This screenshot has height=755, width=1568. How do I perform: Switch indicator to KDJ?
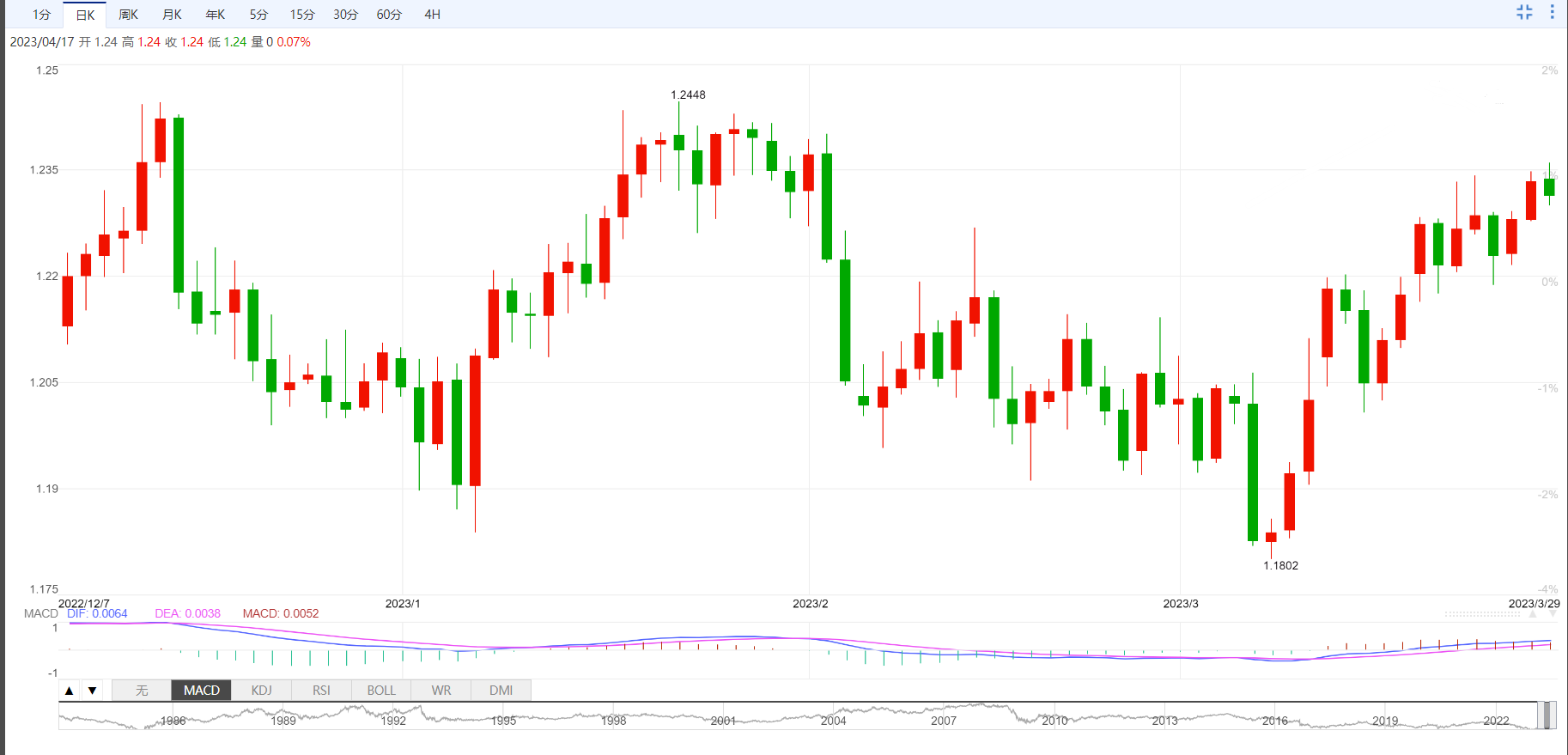262,691
